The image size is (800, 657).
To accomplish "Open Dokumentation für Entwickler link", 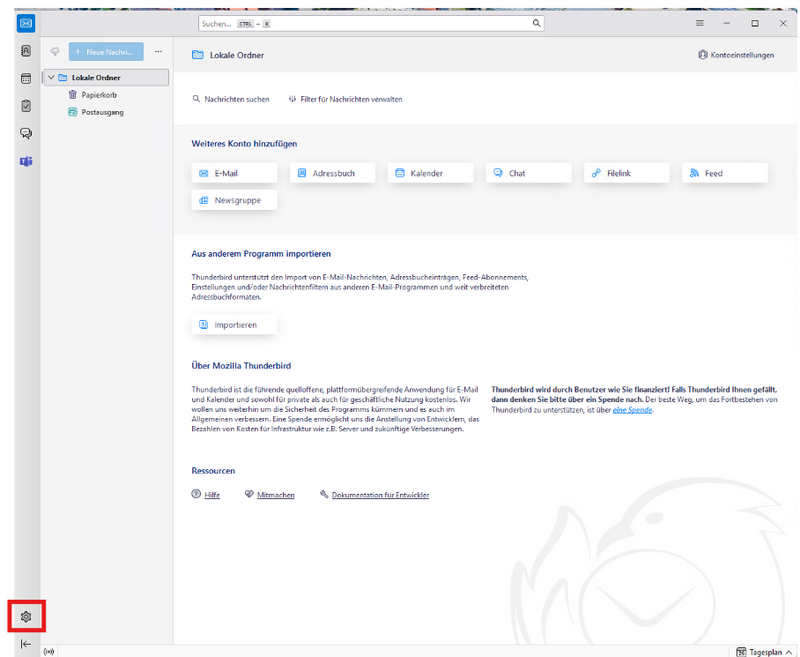I will click(380, 495).
